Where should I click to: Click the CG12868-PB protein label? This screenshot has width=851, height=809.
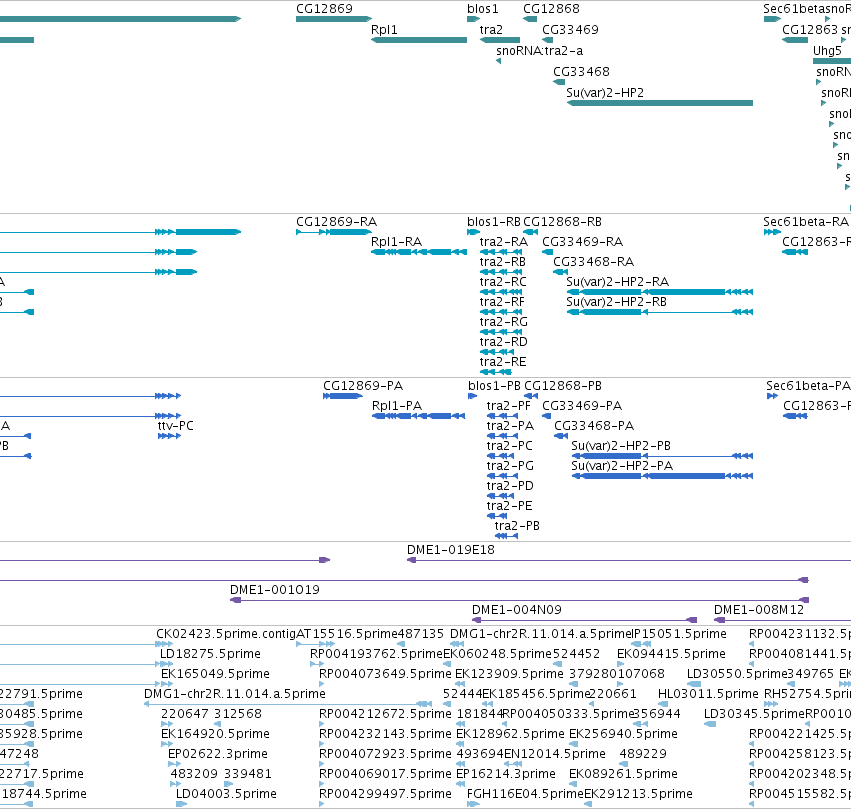click(563, 386)
